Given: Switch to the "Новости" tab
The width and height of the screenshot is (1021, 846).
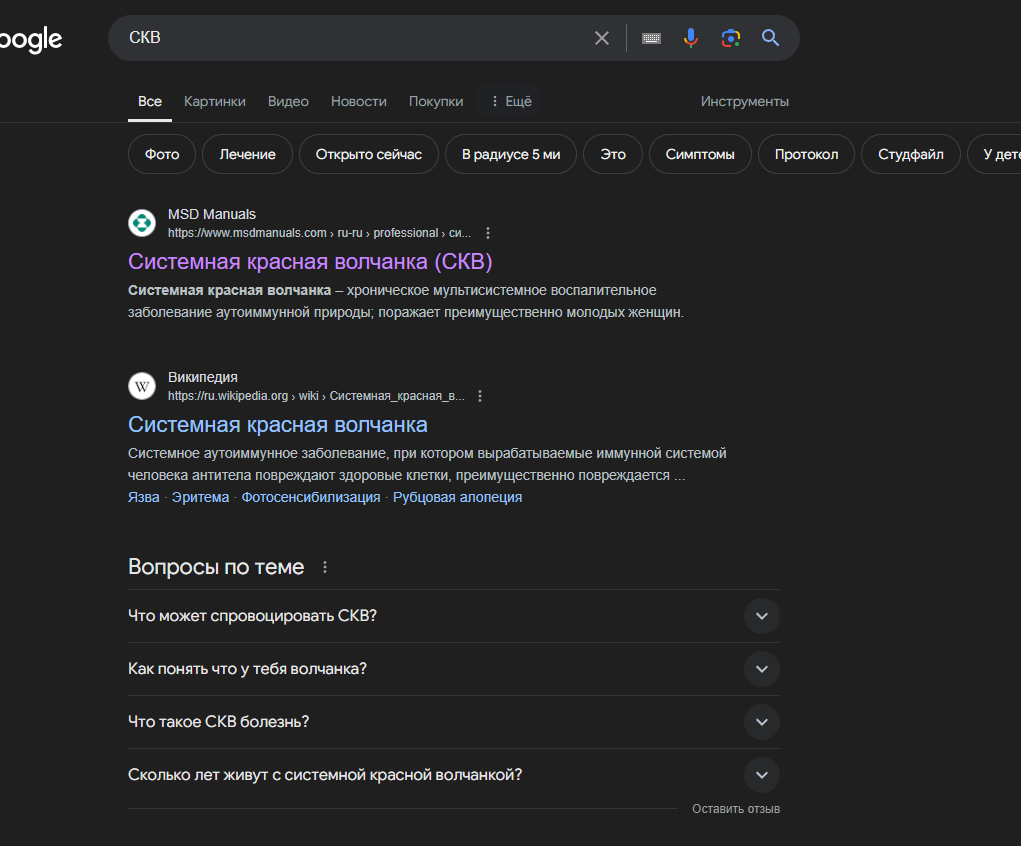Looking at the screenshot, I should tap(358, 101).
